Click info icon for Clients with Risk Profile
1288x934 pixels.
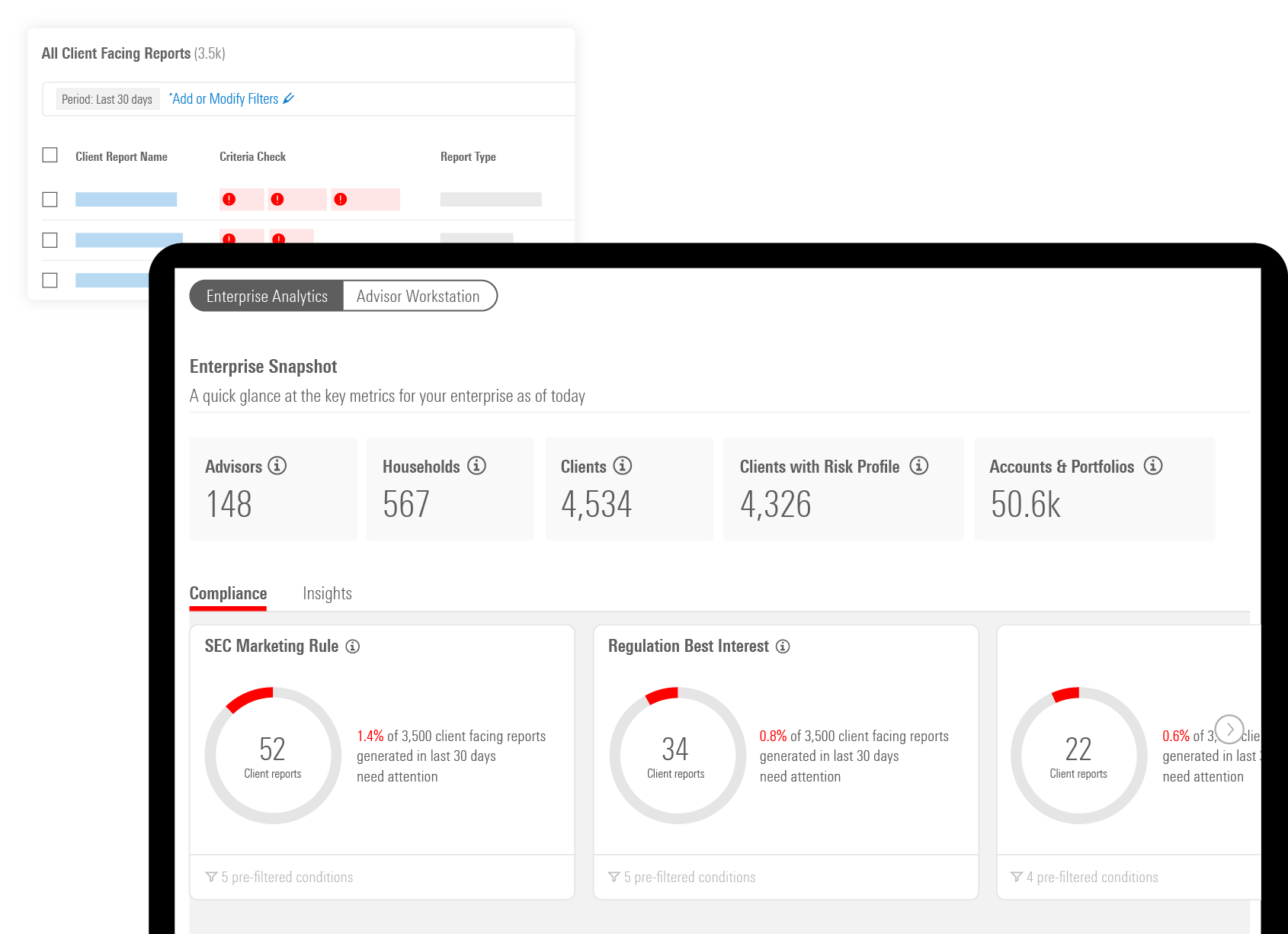pos(919,466)
